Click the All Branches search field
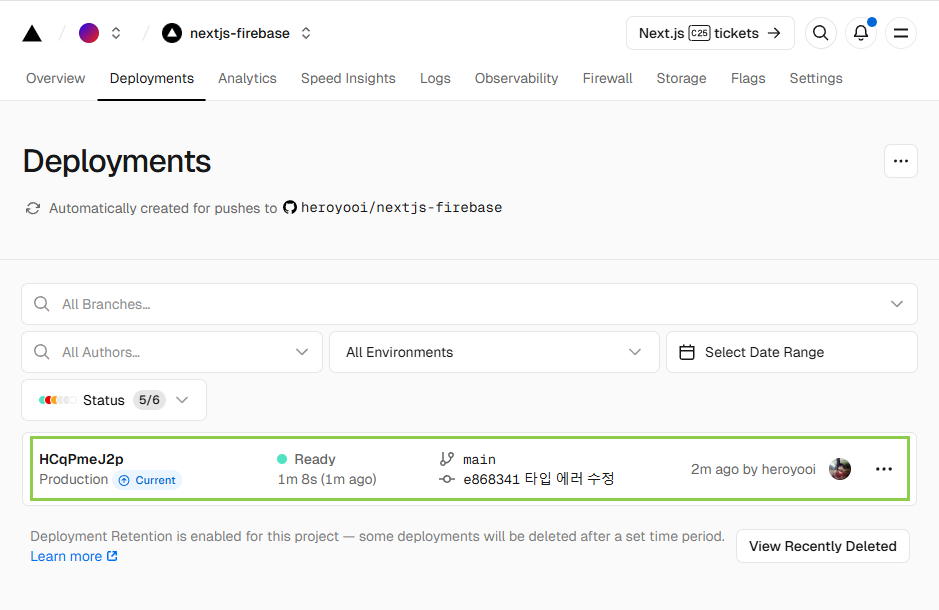 tap(460, 304)
